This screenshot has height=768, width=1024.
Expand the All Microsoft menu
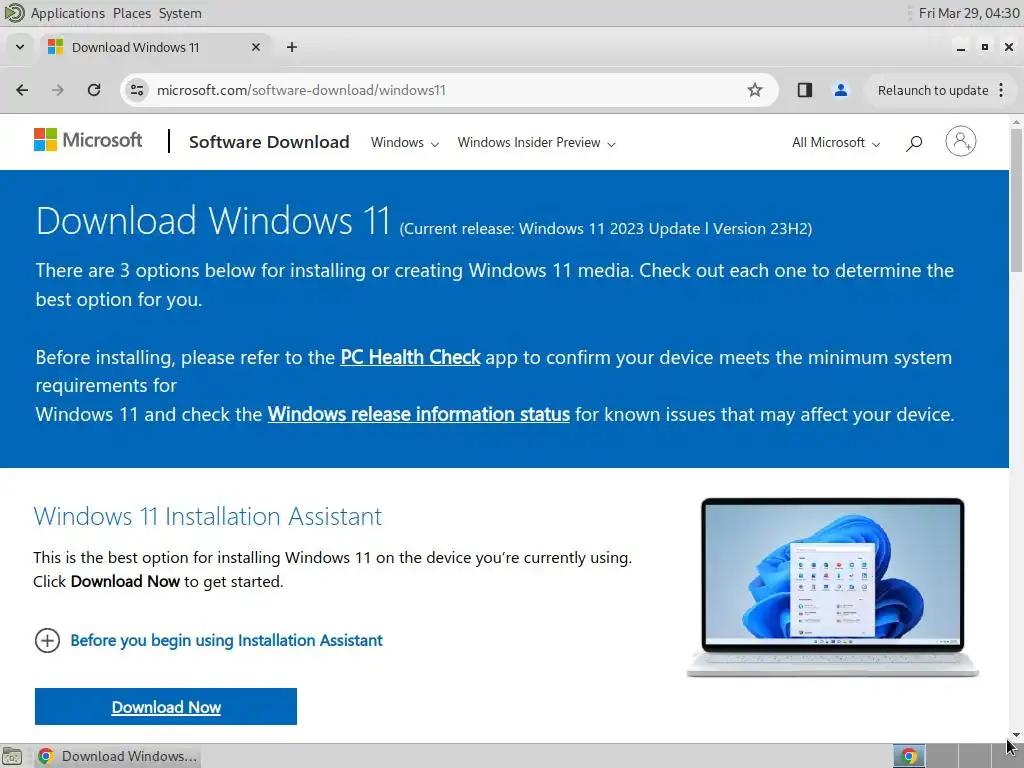tap(836, 142)
